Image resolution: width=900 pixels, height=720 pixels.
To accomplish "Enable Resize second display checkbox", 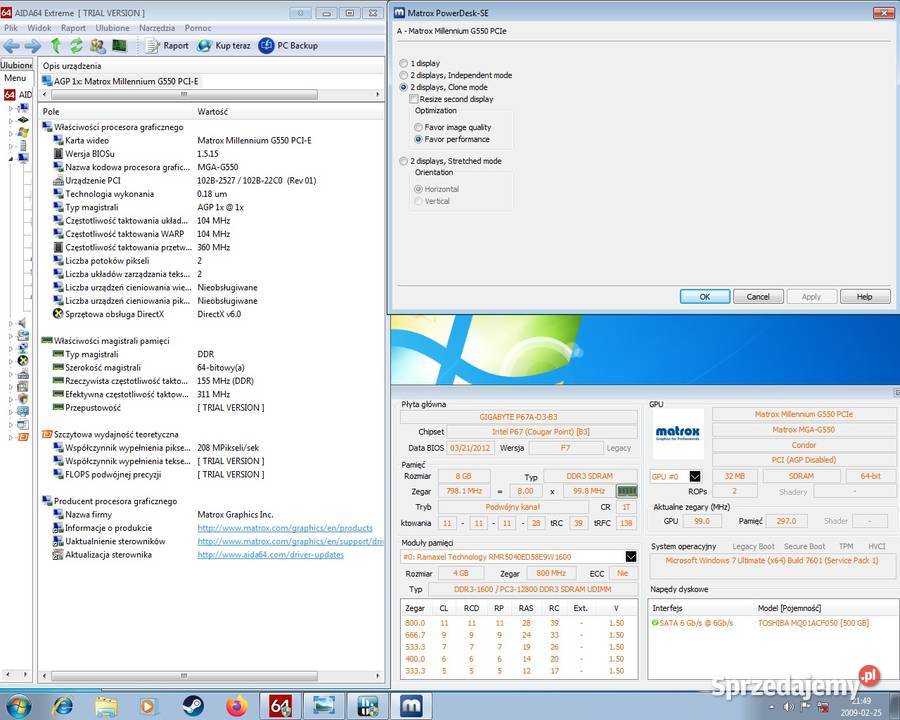I will [413, 99].
